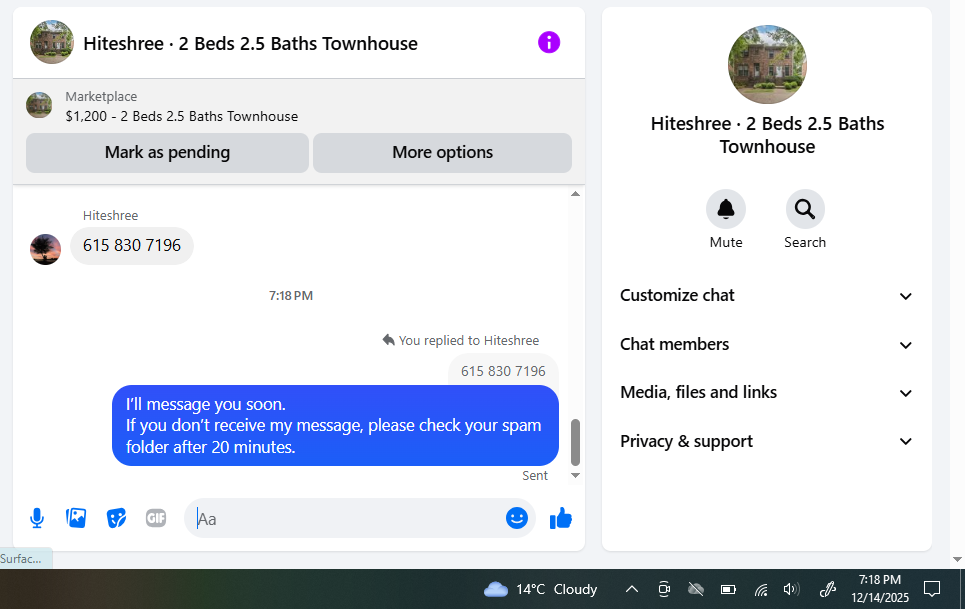Expand the Customize chat section

(766, 295)
